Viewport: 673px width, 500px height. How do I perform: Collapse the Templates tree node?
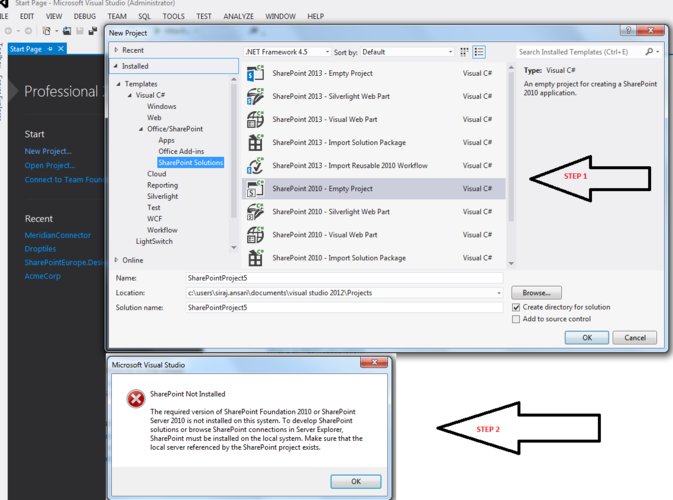pyautogui.click(x=118, y=84)
